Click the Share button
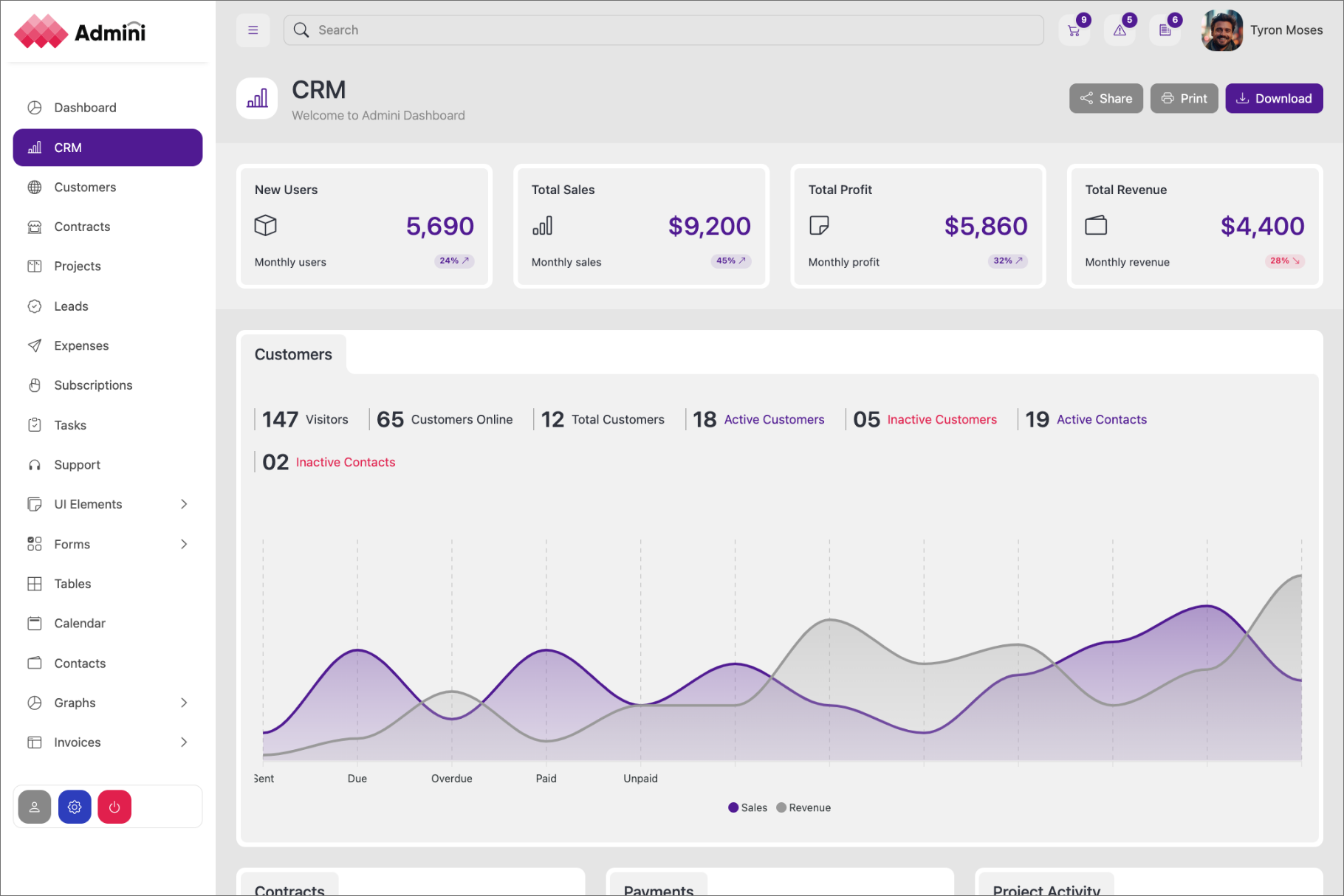Image resolution: width=1344 pixels, height=896 pixels. [1105, 98]
